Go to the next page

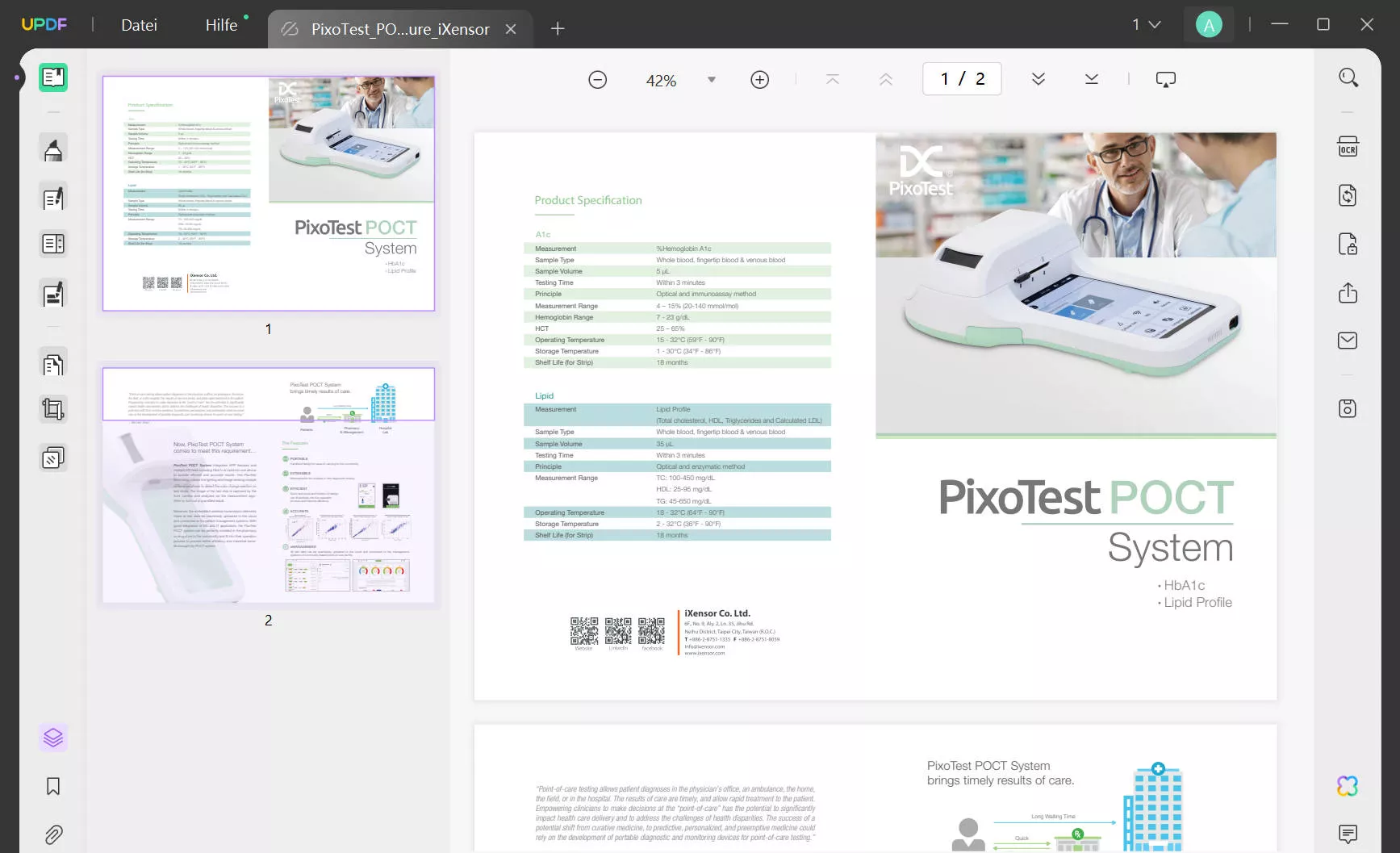(1039, 79)
